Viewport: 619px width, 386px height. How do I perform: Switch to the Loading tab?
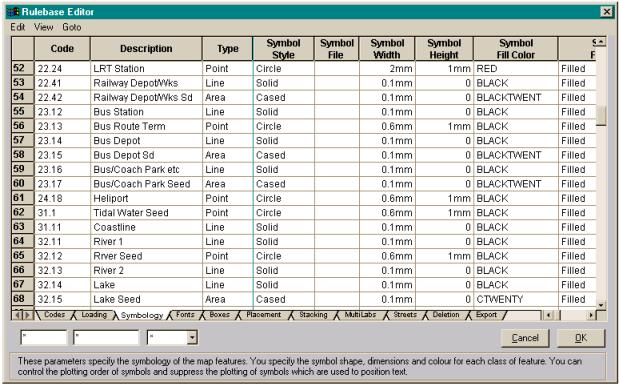click(x=94, y=315)
